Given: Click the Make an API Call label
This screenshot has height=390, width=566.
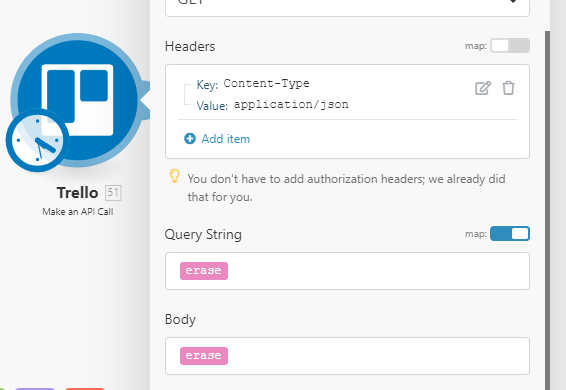Looking at the screenshot, I should (78, 212).
